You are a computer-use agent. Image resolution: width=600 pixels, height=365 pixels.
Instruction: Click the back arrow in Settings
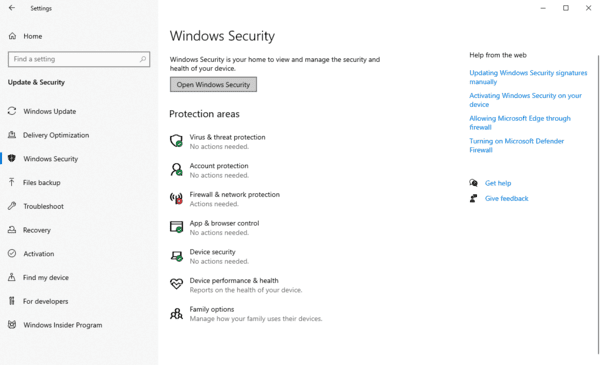click(x=12, y=8)
